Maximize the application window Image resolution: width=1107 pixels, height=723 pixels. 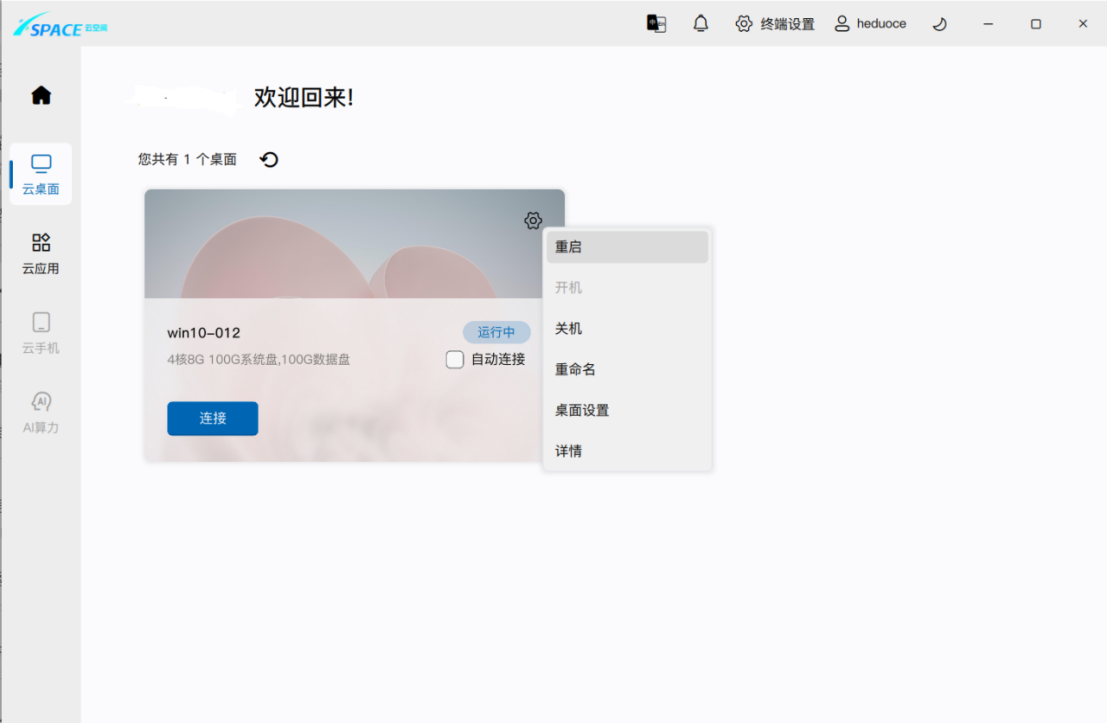click(x=1036, y=24)
